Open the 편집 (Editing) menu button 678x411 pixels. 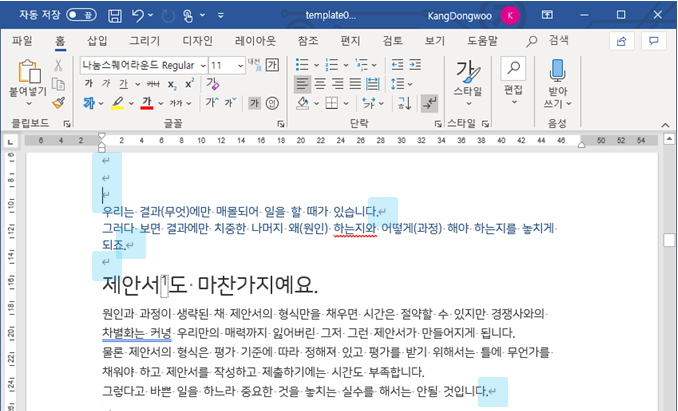point(513,82)
